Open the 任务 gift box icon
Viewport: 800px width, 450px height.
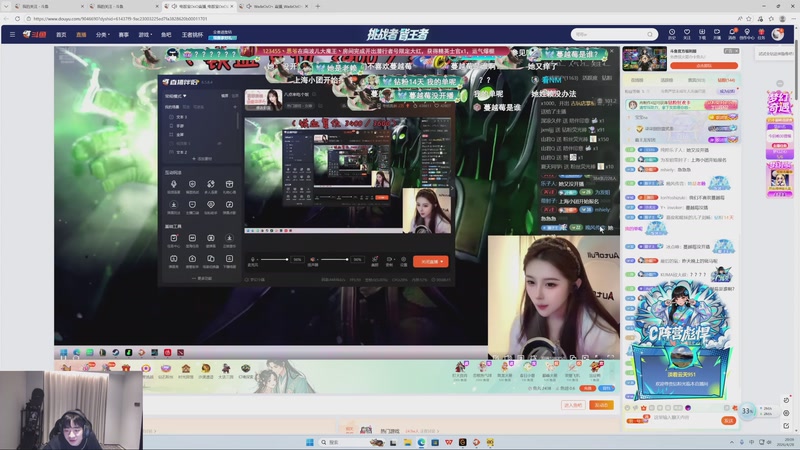coord(761,34)
